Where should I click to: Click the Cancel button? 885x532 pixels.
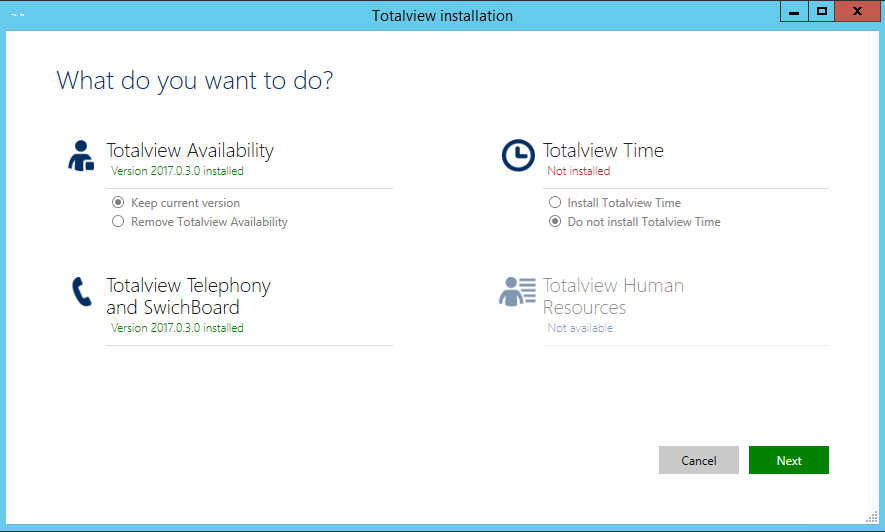(x=698, y=460)
